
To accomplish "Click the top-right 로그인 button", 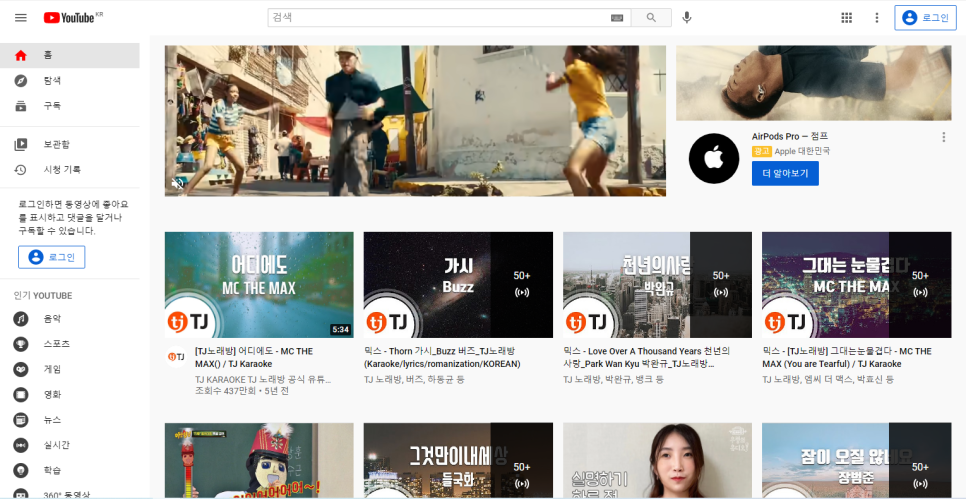I will (x=925, y=18).
